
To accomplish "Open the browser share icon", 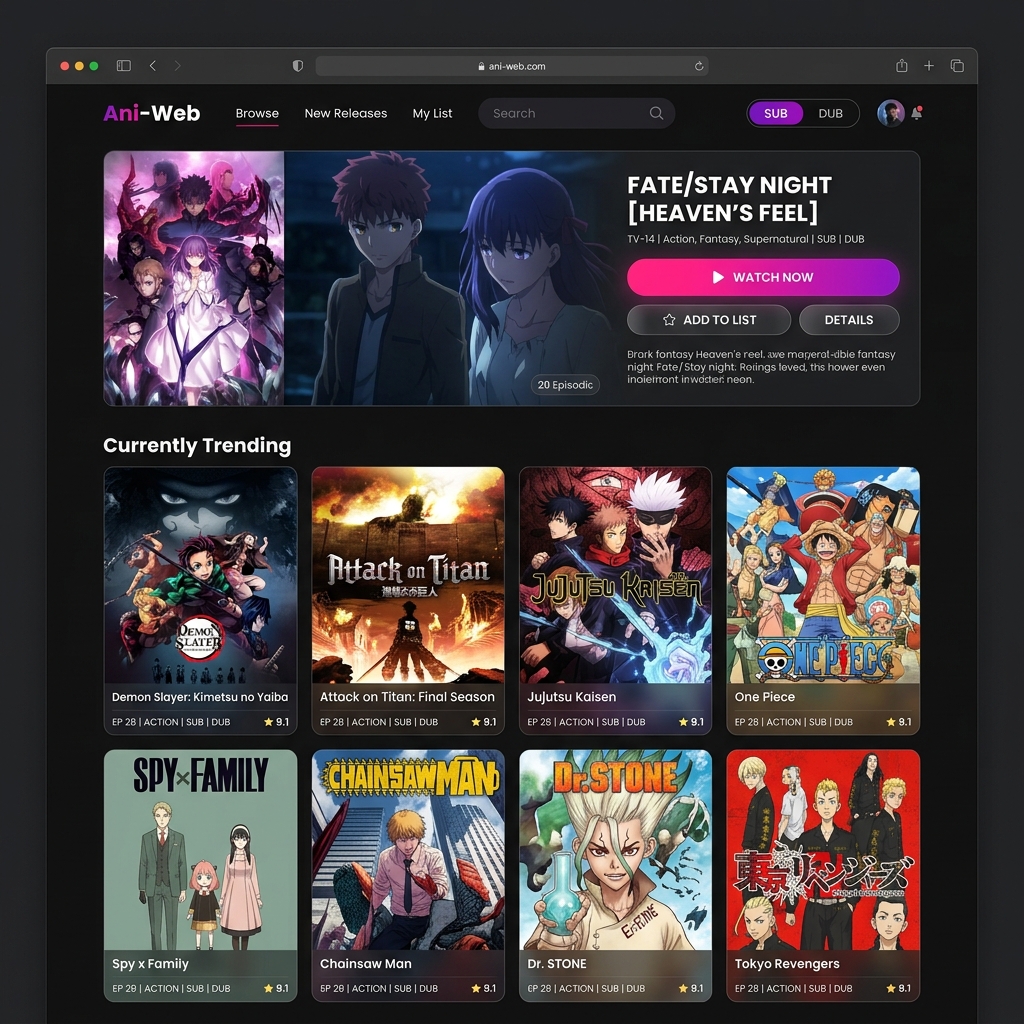I will [902, 65].
